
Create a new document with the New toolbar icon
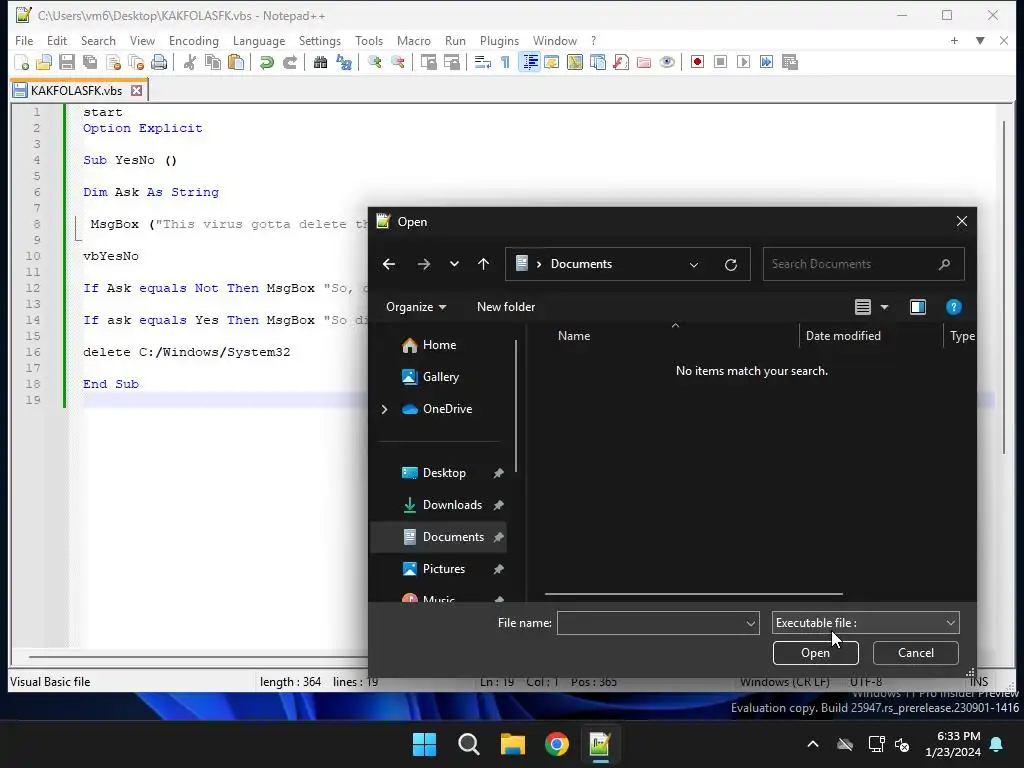click(x=22, y=62)
